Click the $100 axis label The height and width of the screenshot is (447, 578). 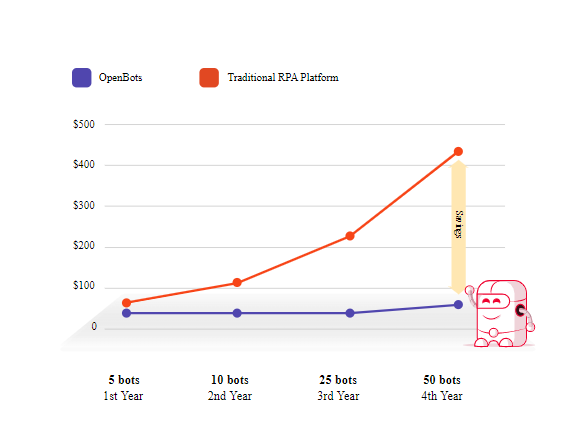pyautogui.click(x=84, y=286)
